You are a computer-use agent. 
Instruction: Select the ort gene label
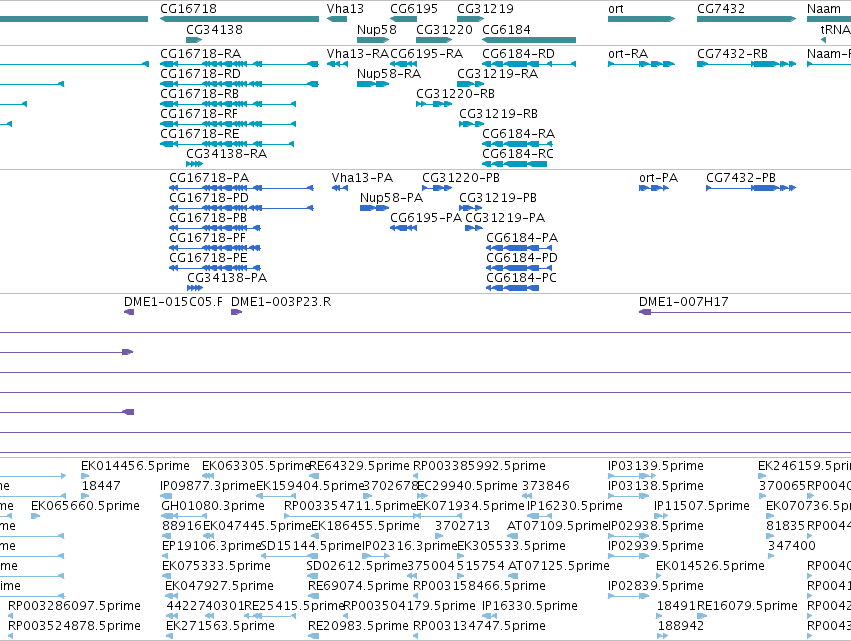616,9
